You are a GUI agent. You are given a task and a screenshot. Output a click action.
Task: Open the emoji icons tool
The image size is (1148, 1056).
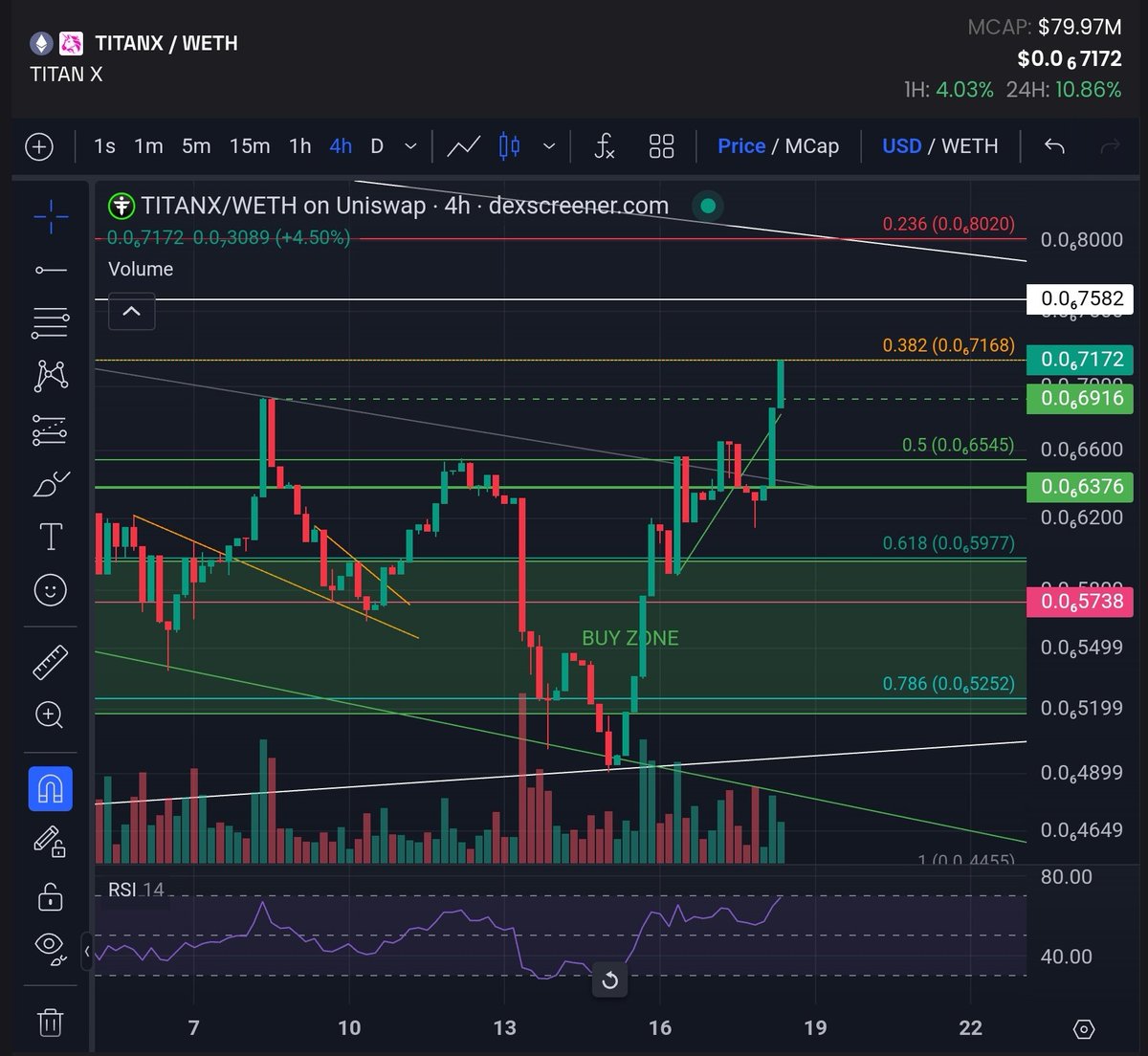coord(51,590)
